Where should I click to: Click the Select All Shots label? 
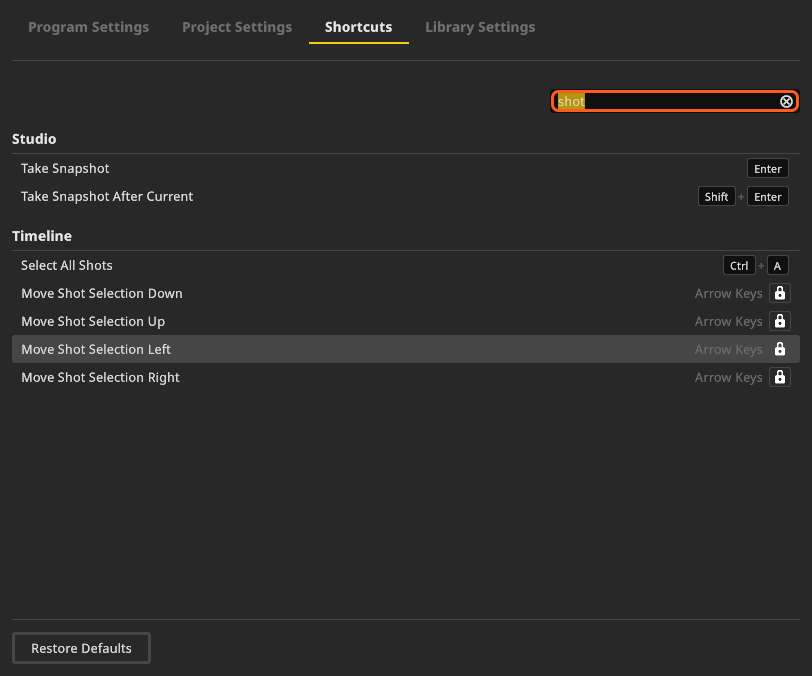point(67,265)
